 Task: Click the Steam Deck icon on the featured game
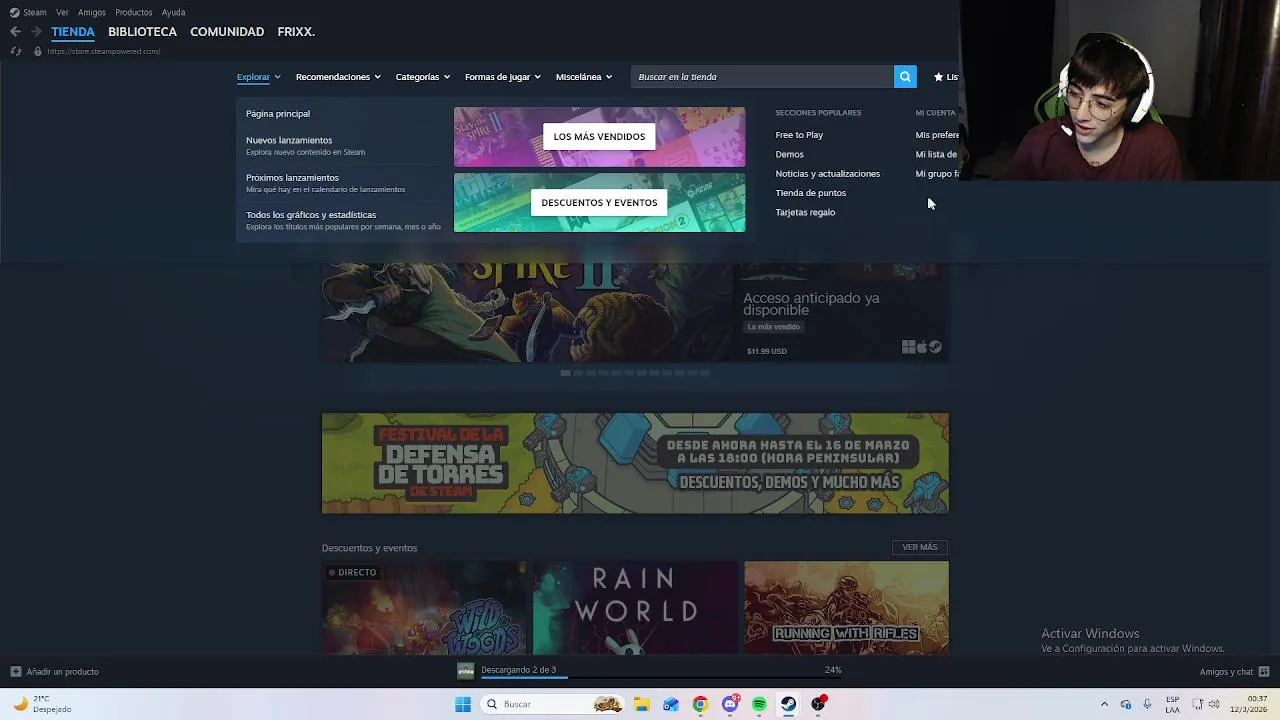click(x=936, y=347)
